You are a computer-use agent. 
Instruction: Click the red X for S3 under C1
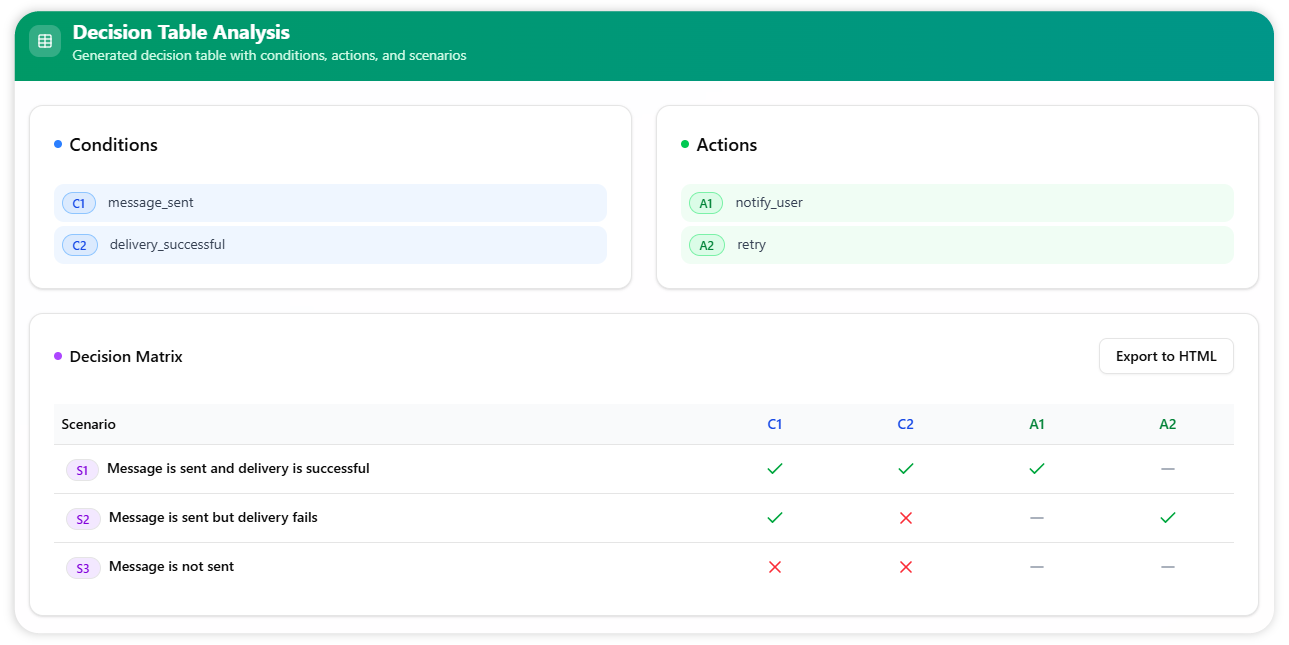[x=774, y=567]
